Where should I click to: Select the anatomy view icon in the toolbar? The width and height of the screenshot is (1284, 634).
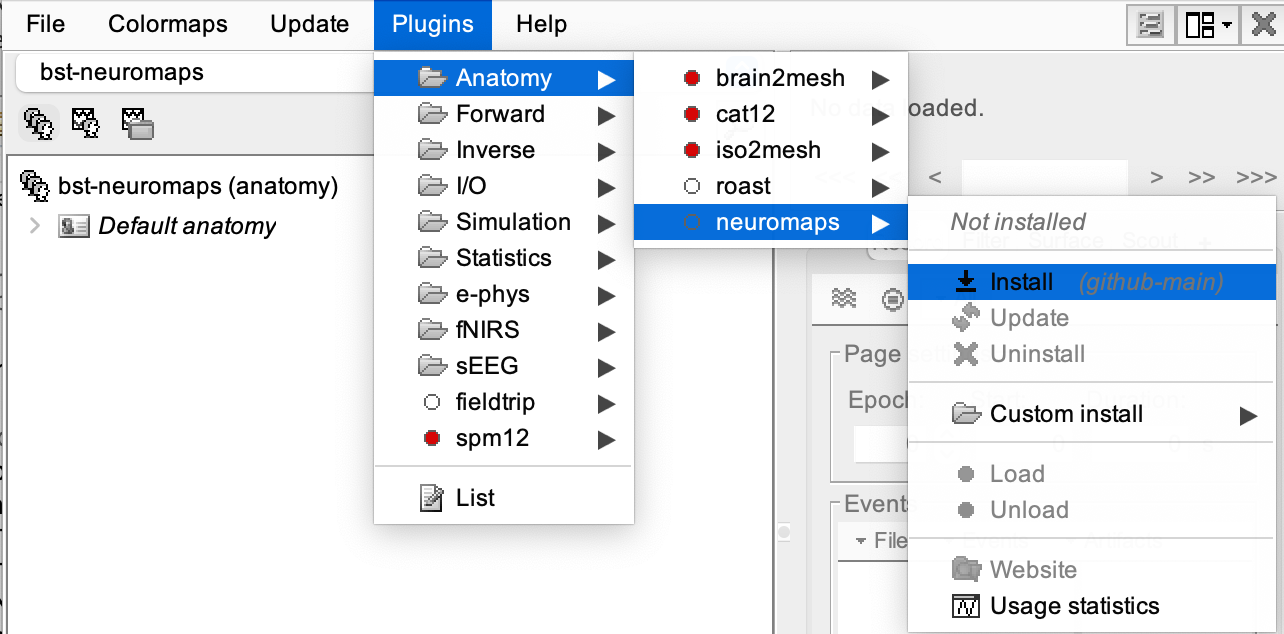pyautogui.click(x=38, y=123)
